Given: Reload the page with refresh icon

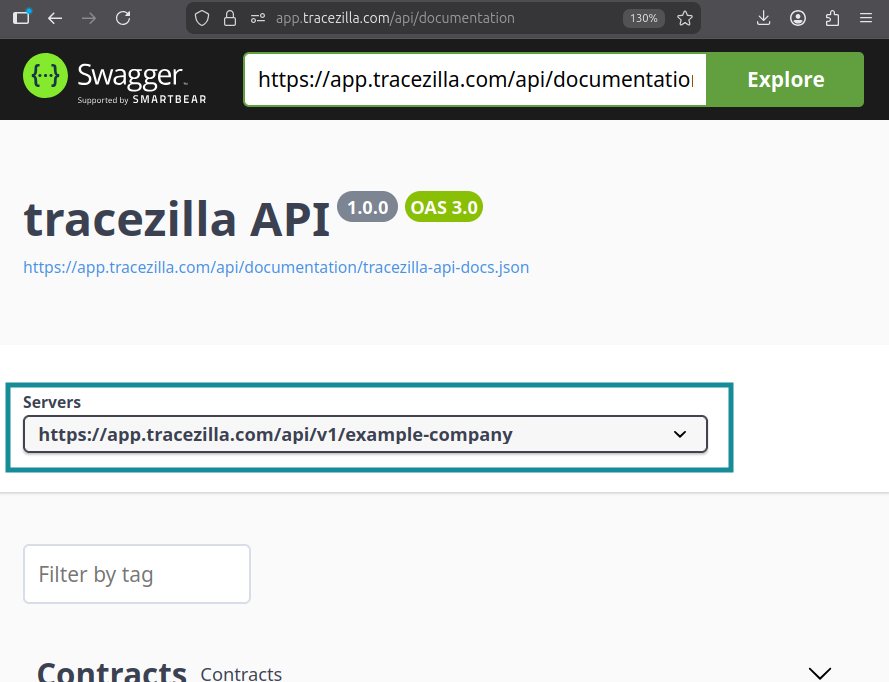Looking at the screenshot, I should tap(123, 18).
